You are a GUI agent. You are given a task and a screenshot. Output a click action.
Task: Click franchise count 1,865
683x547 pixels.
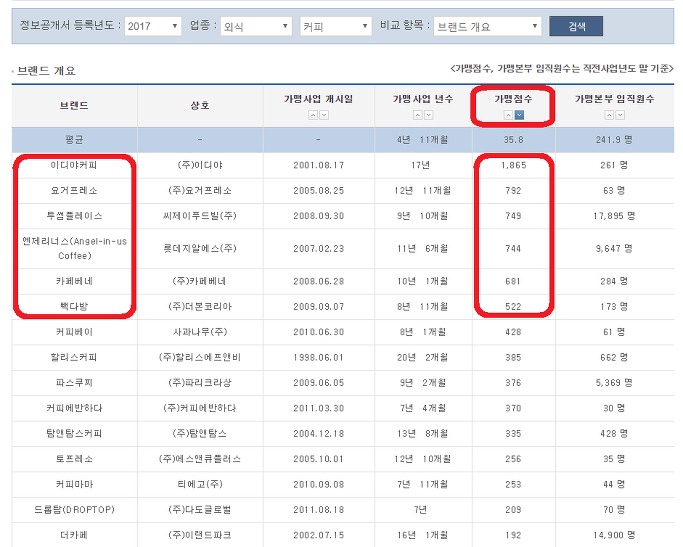click(514, 165)
